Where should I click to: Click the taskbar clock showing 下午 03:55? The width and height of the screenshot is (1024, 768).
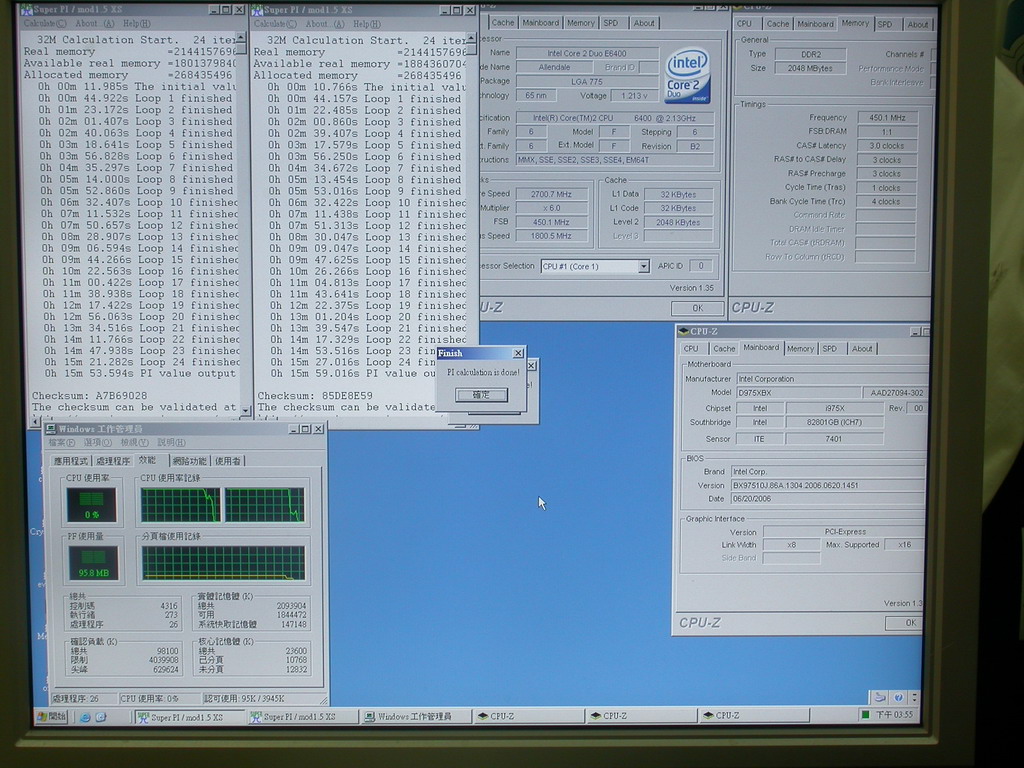point(894,714)
